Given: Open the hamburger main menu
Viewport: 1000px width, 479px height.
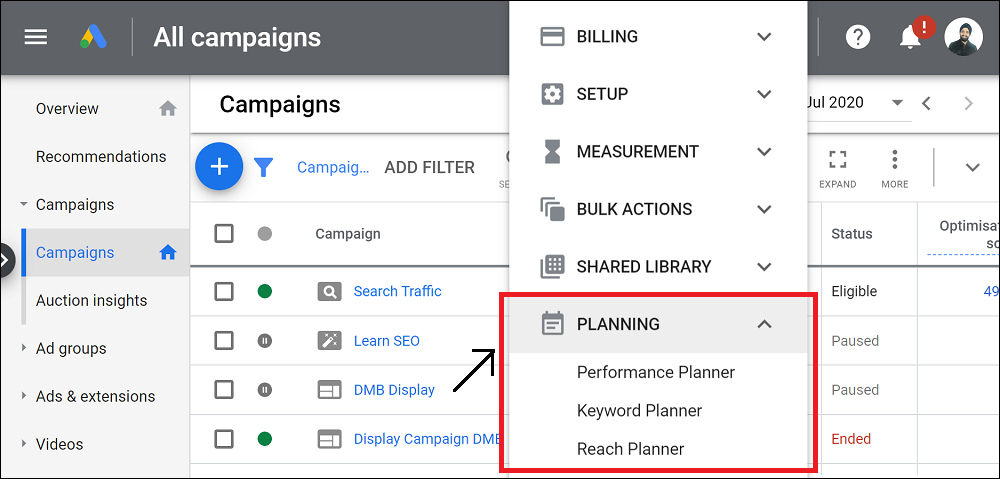Looking at the screenshot, I should [36, 37].
